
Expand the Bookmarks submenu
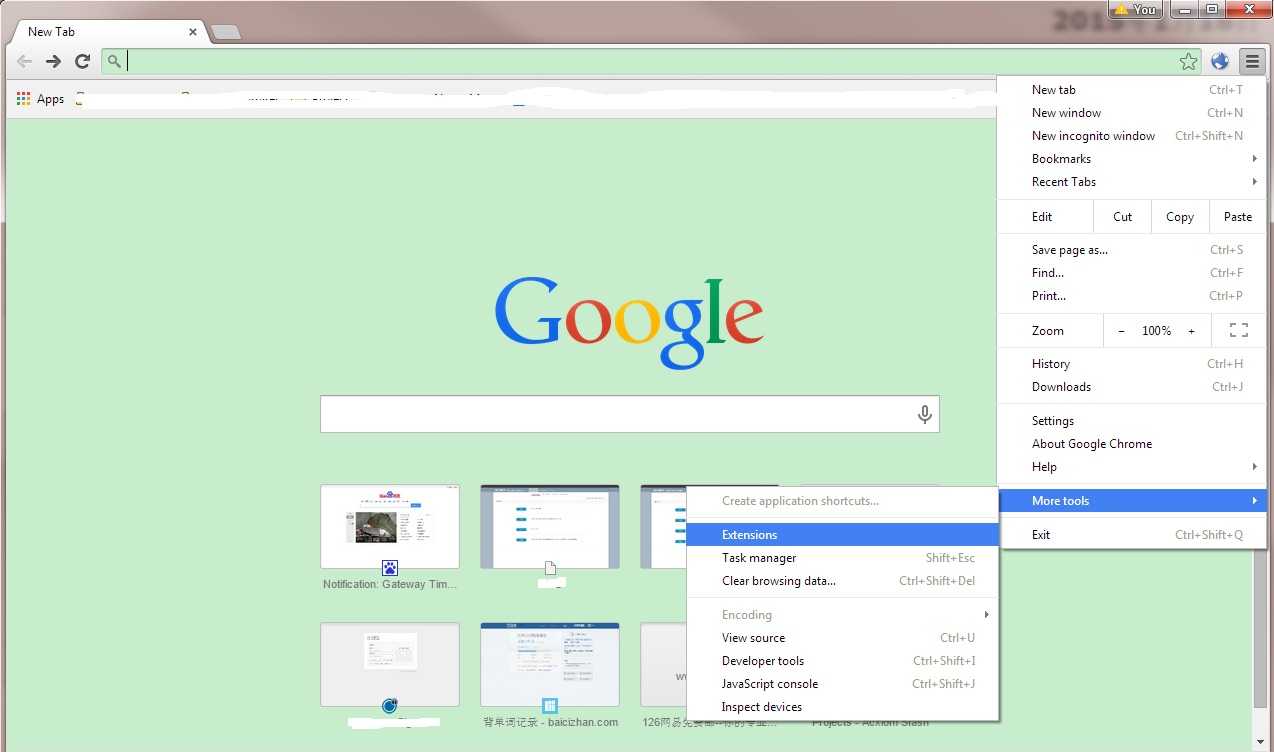coord(1132,159)
